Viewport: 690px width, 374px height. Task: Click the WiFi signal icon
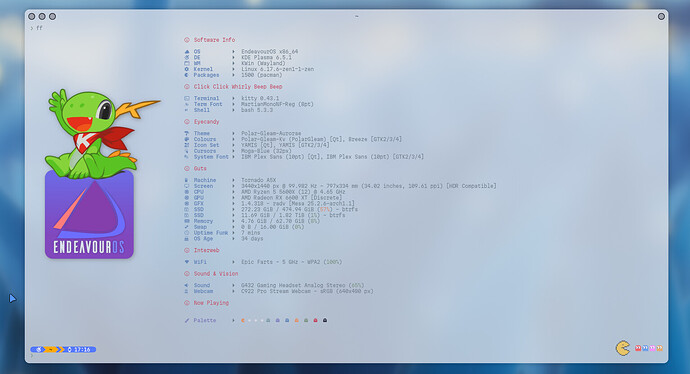(x=187, y=262)
